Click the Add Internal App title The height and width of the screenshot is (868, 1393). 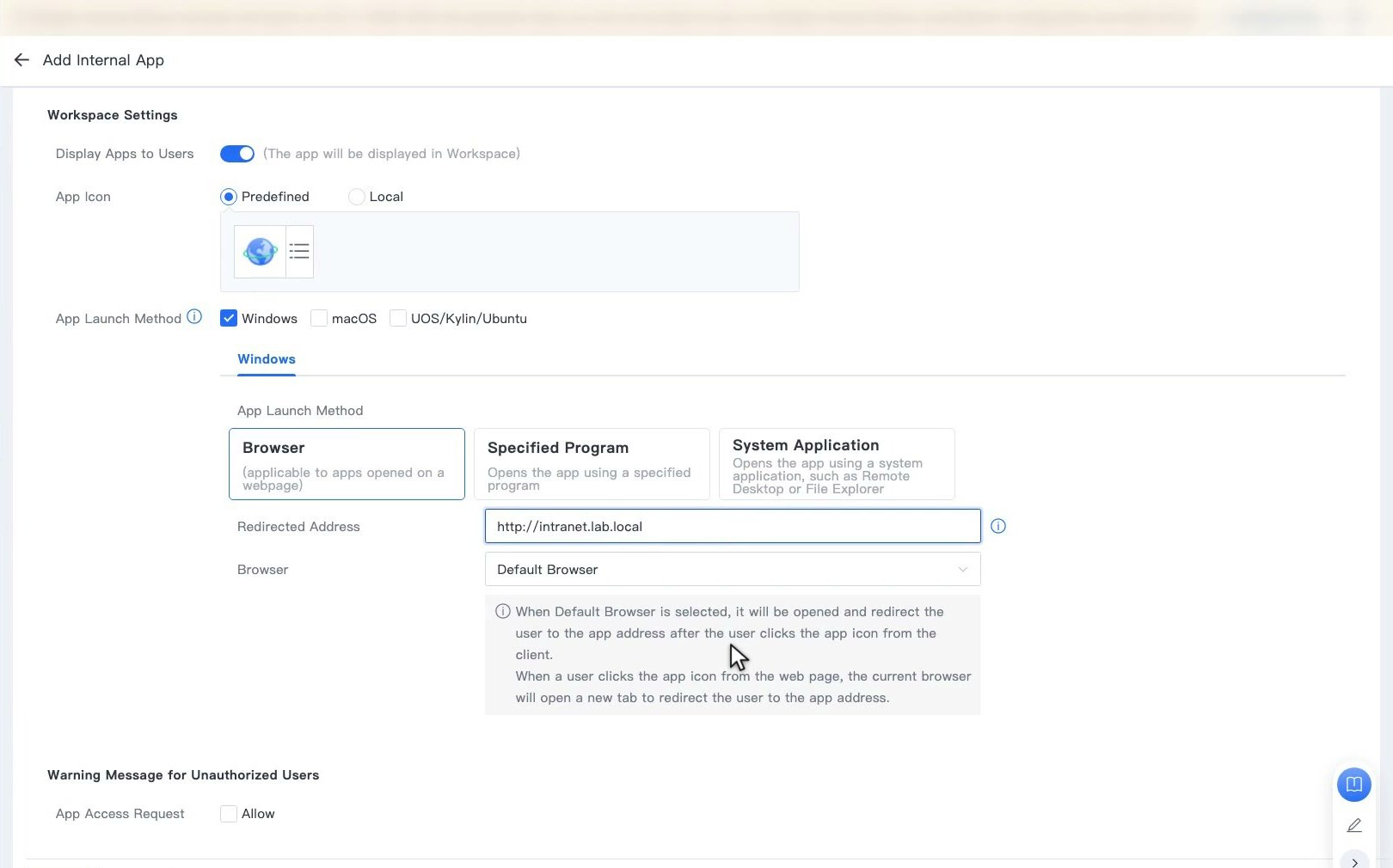(x=103, y=60)
